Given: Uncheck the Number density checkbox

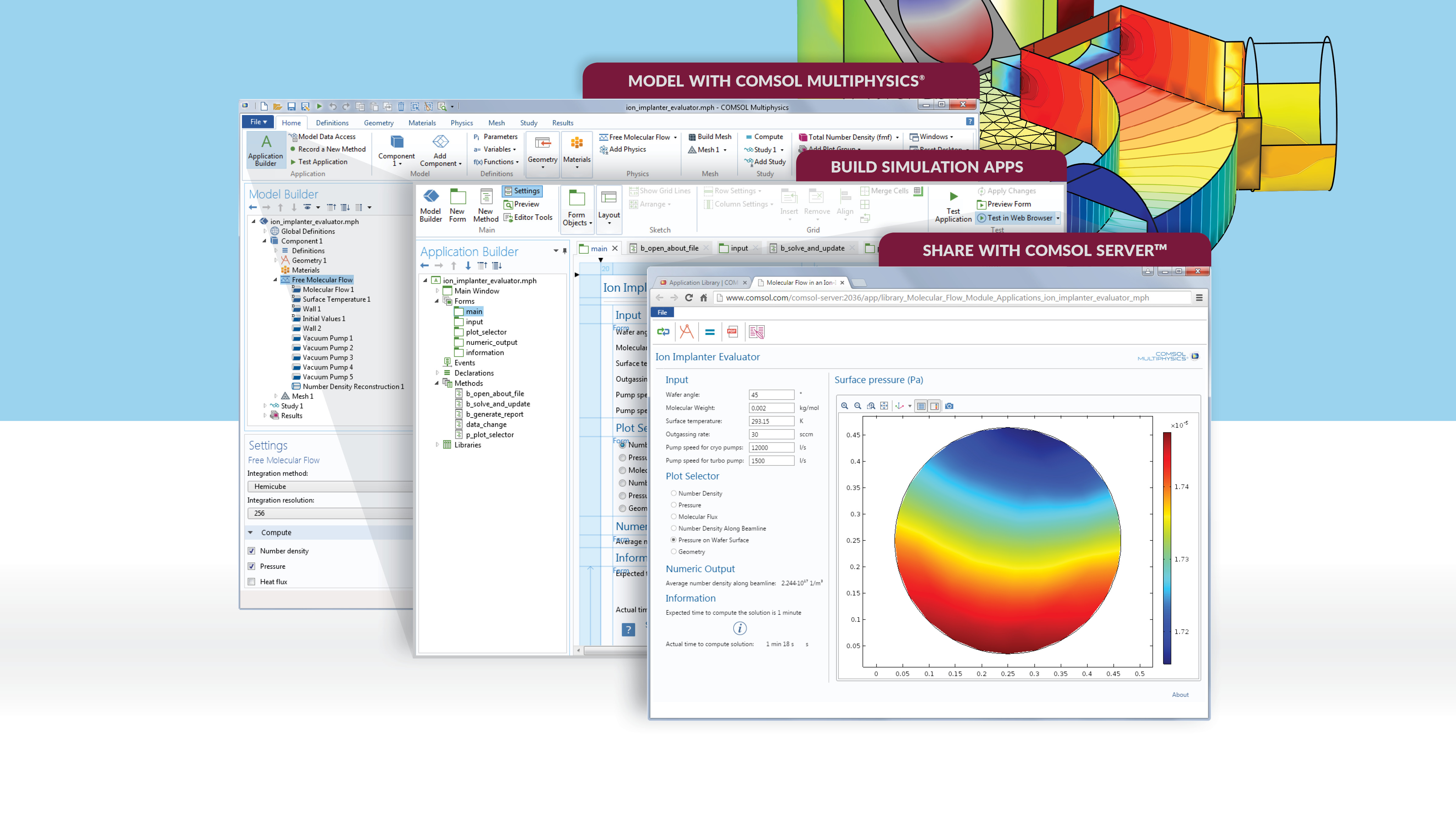Looking at the screenshot, I should (251, 550).
